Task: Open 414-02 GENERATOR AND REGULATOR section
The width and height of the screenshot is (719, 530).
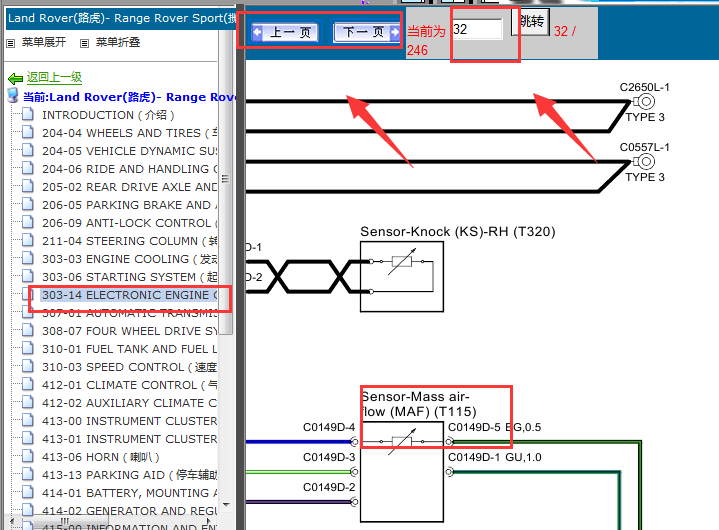Action: tap(130, 510)
